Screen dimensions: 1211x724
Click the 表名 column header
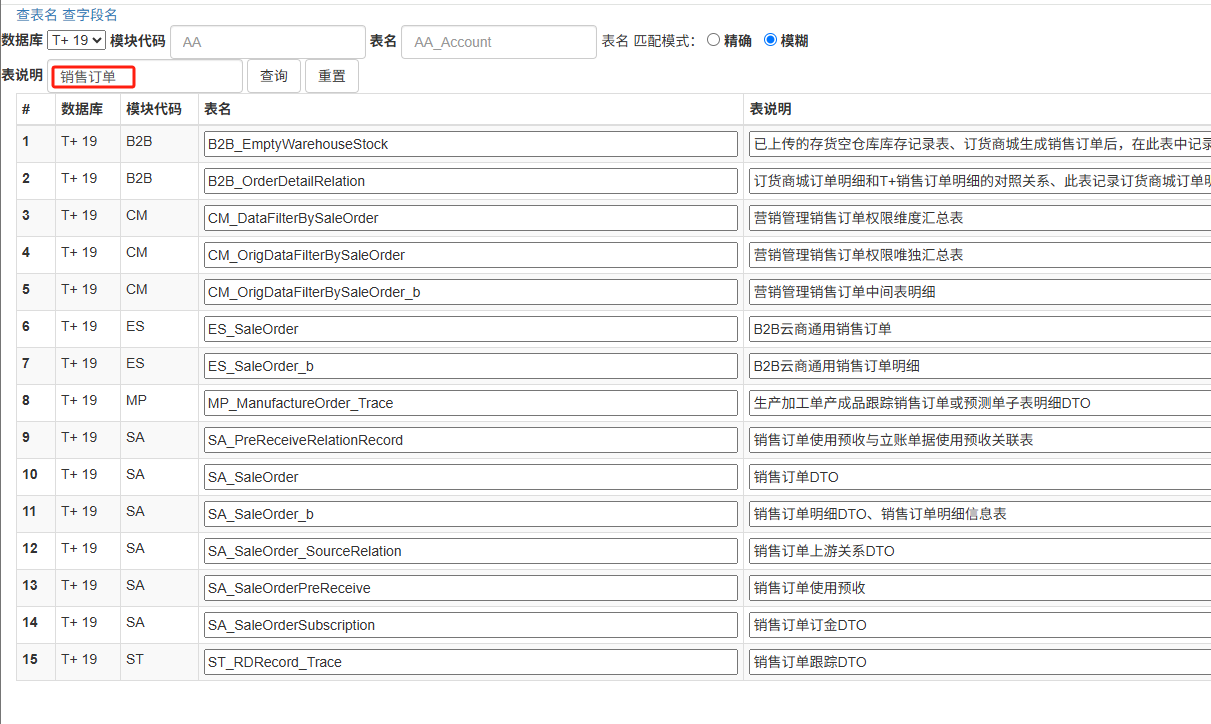point(218,109)
